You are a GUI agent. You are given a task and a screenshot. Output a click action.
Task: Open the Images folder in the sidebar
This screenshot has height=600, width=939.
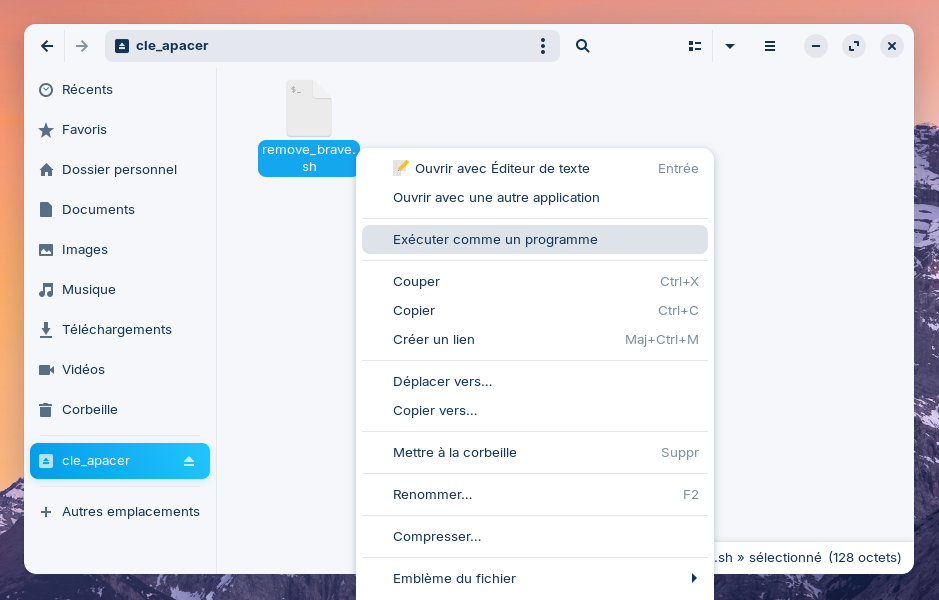click(120, 250)
